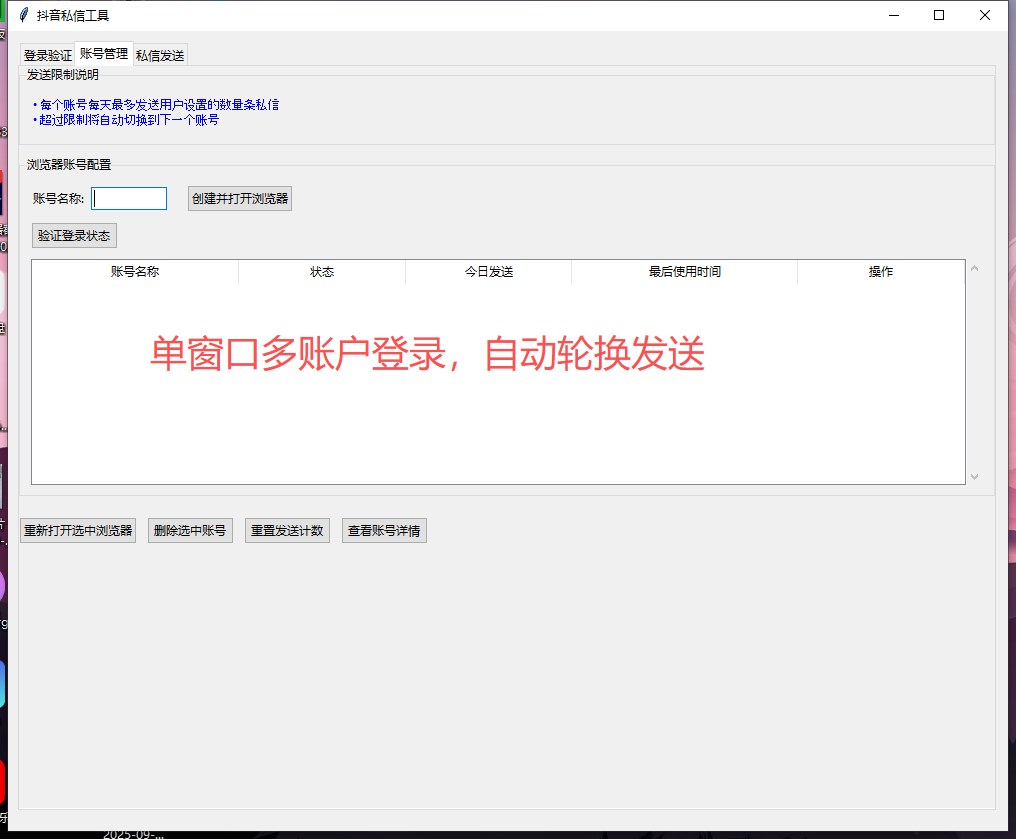Click the account table scrollbar down arrow

pos(975,477)
